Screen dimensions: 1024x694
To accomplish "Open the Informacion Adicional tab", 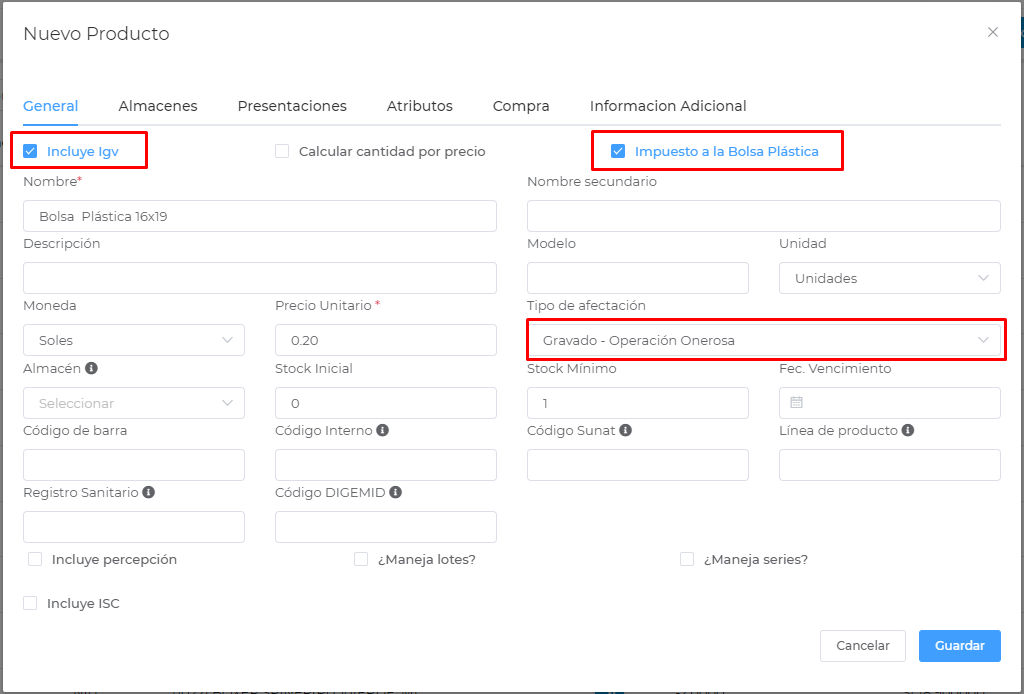I will 668,106.
